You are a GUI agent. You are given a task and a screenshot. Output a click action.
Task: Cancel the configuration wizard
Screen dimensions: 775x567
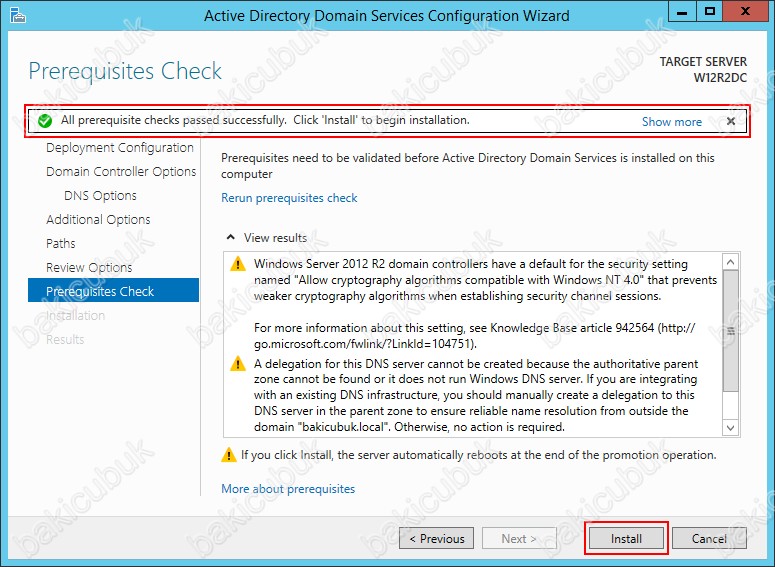point(709,538)
